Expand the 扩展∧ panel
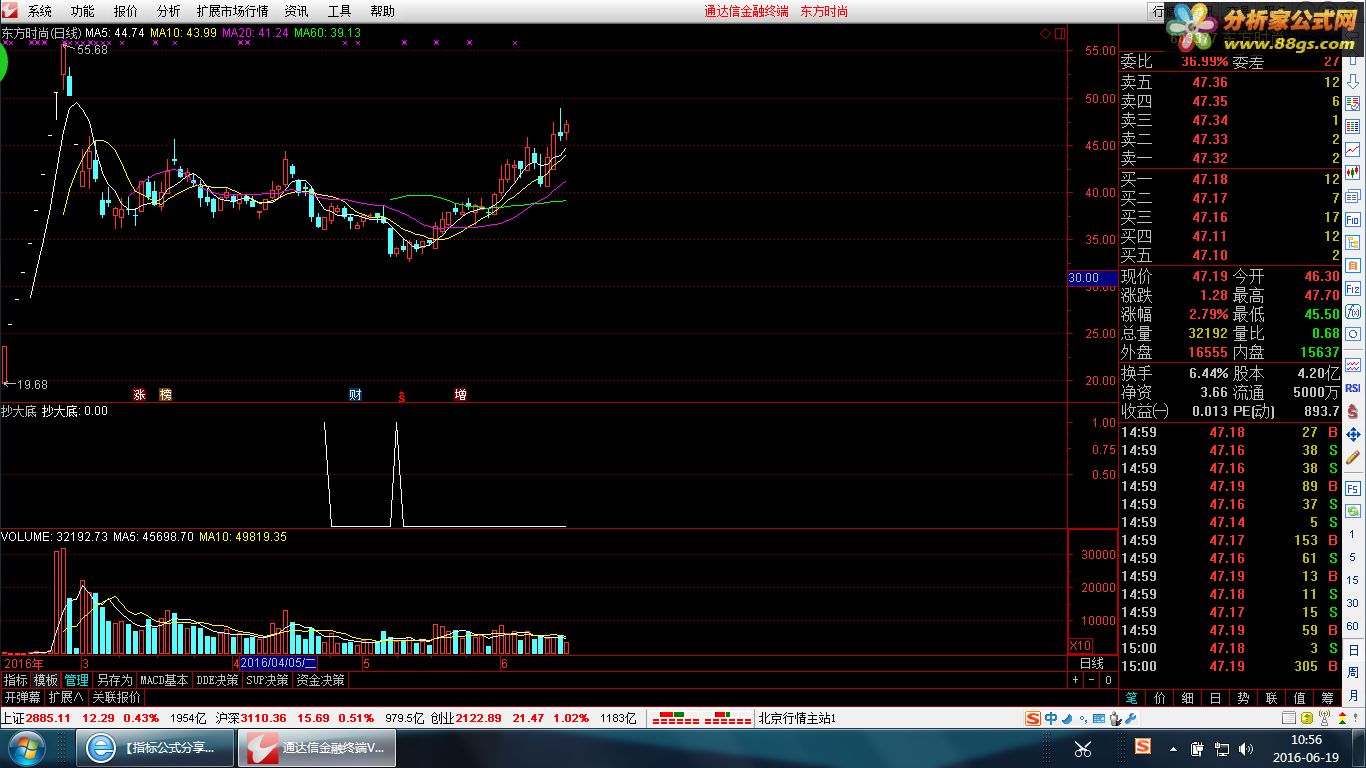The image size is (1366, 768). point(67,697)
